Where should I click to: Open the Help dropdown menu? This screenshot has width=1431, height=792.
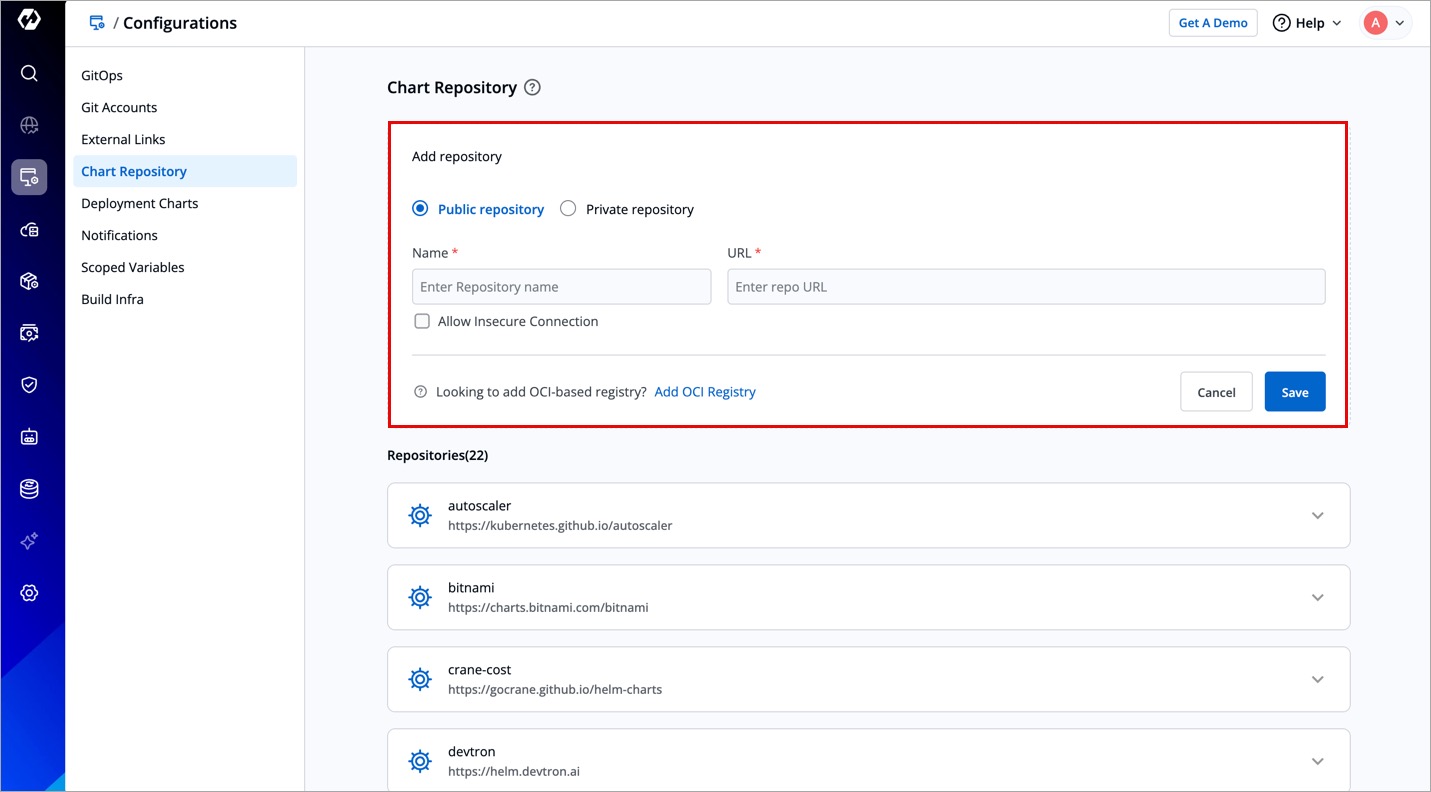click(1306, 23)
